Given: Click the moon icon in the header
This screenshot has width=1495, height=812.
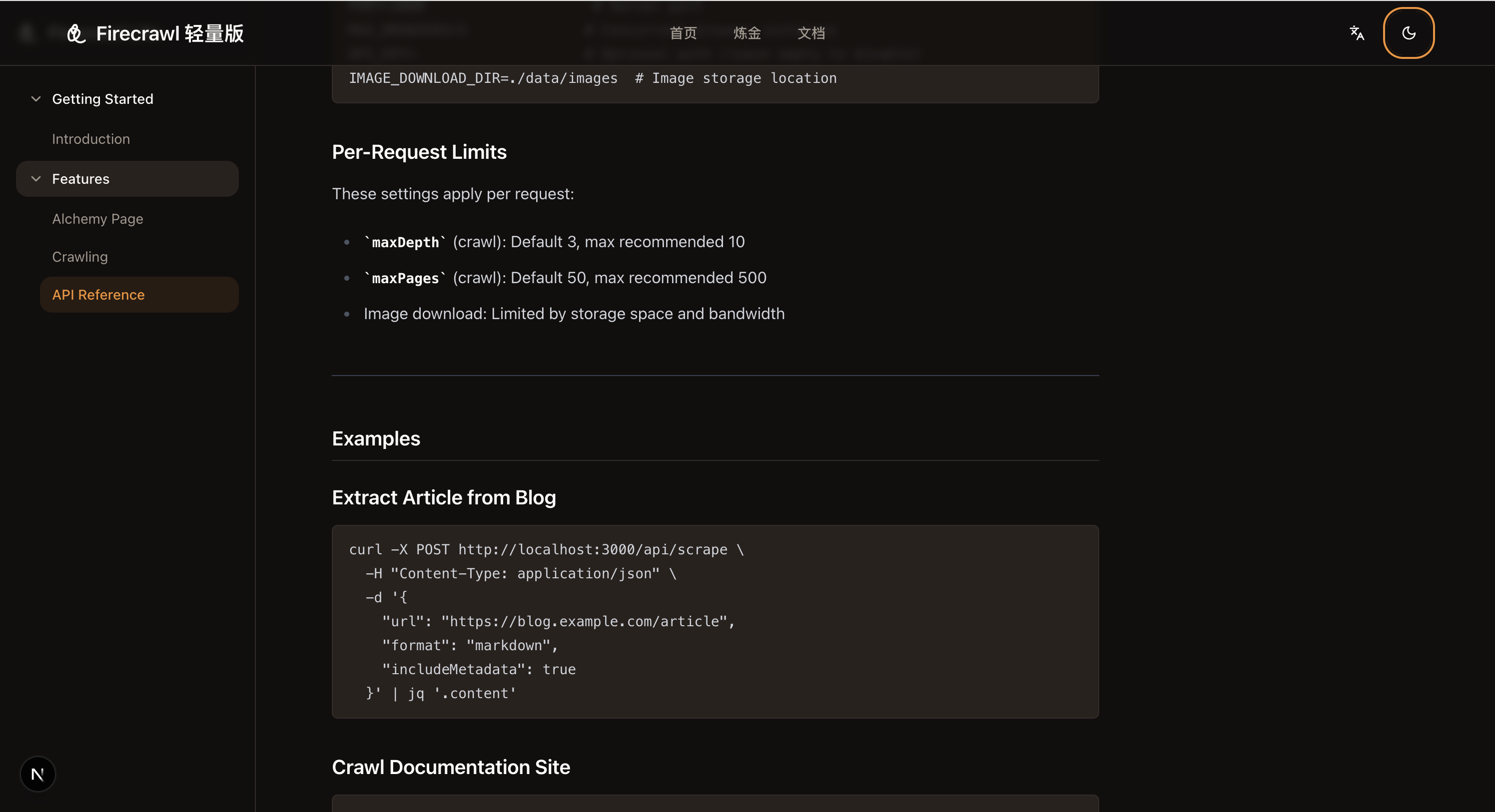Looking at the screenshot, I should (1409, 33).
